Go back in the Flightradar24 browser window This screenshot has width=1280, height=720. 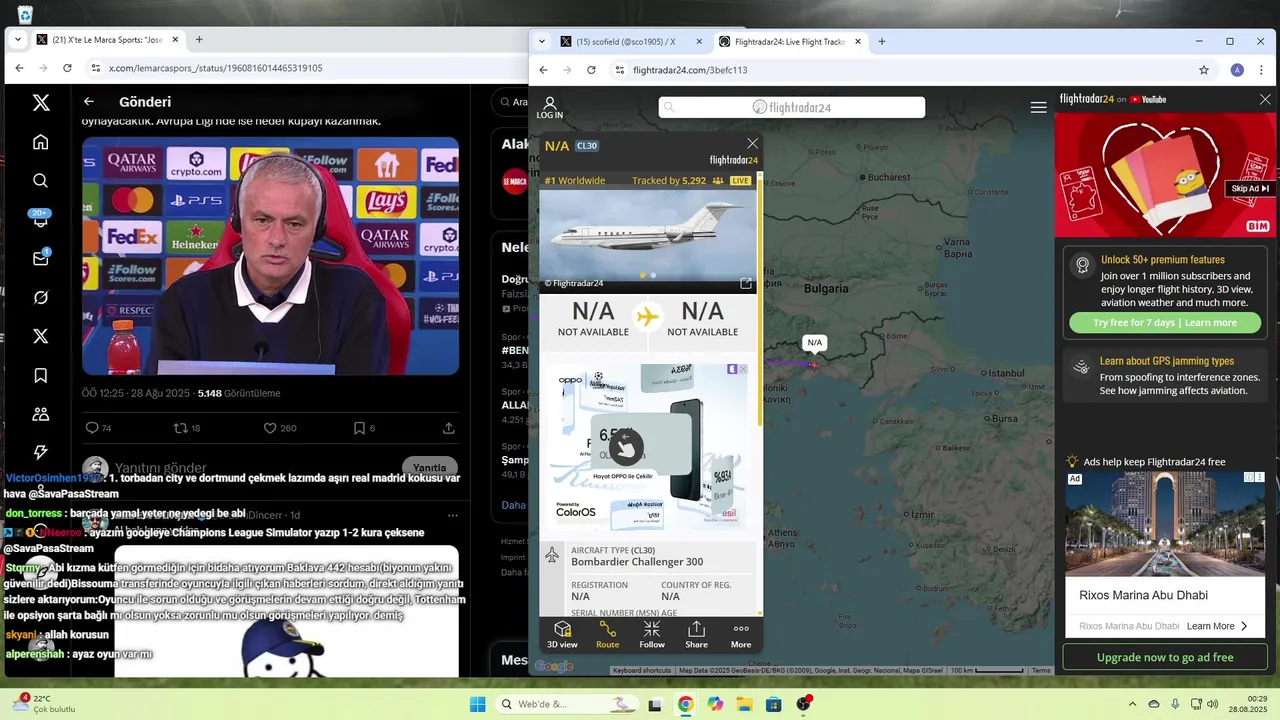pyautogui.click(x=543, y=70)
